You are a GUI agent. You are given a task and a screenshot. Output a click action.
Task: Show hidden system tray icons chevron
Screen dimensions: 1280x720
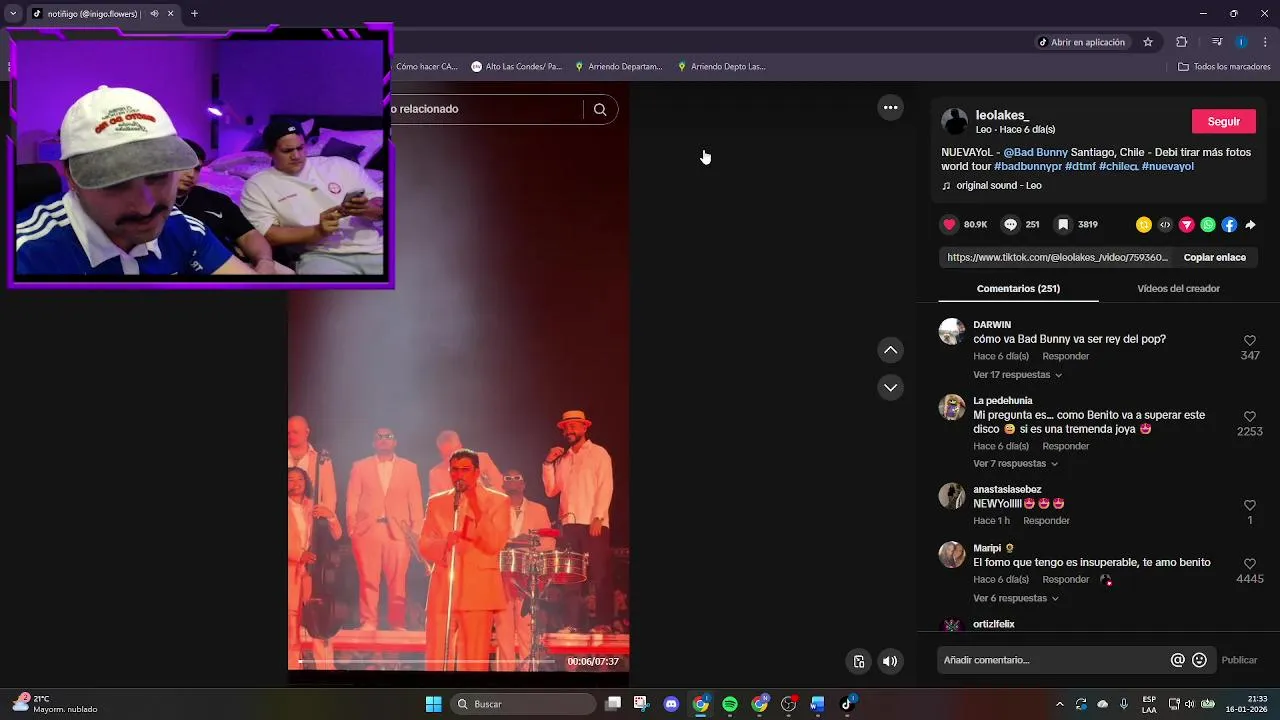(x=1060, y=704)
